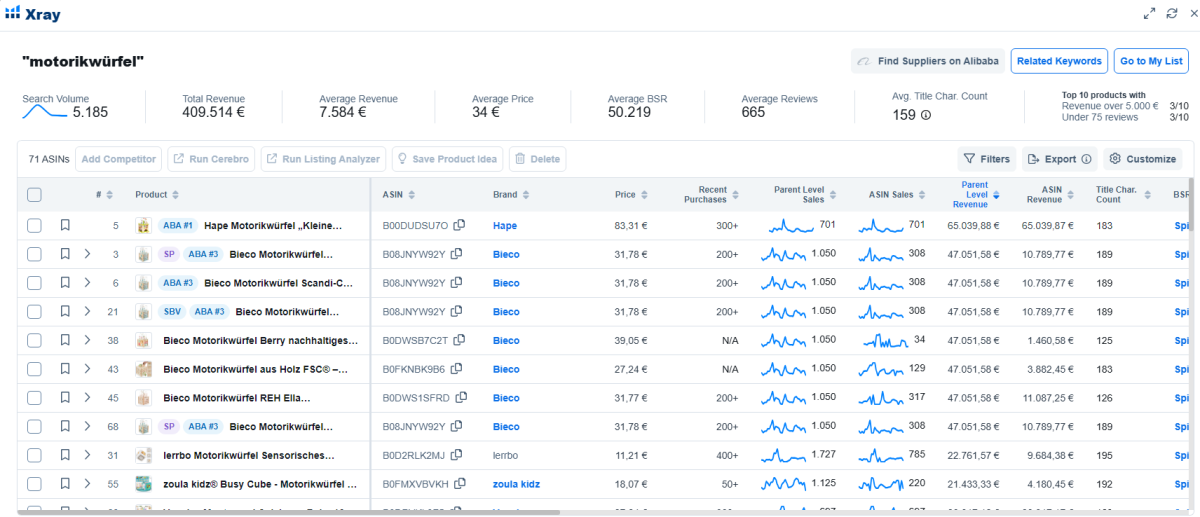Toggle the select-all header checkbox

(x=35, y=195)
